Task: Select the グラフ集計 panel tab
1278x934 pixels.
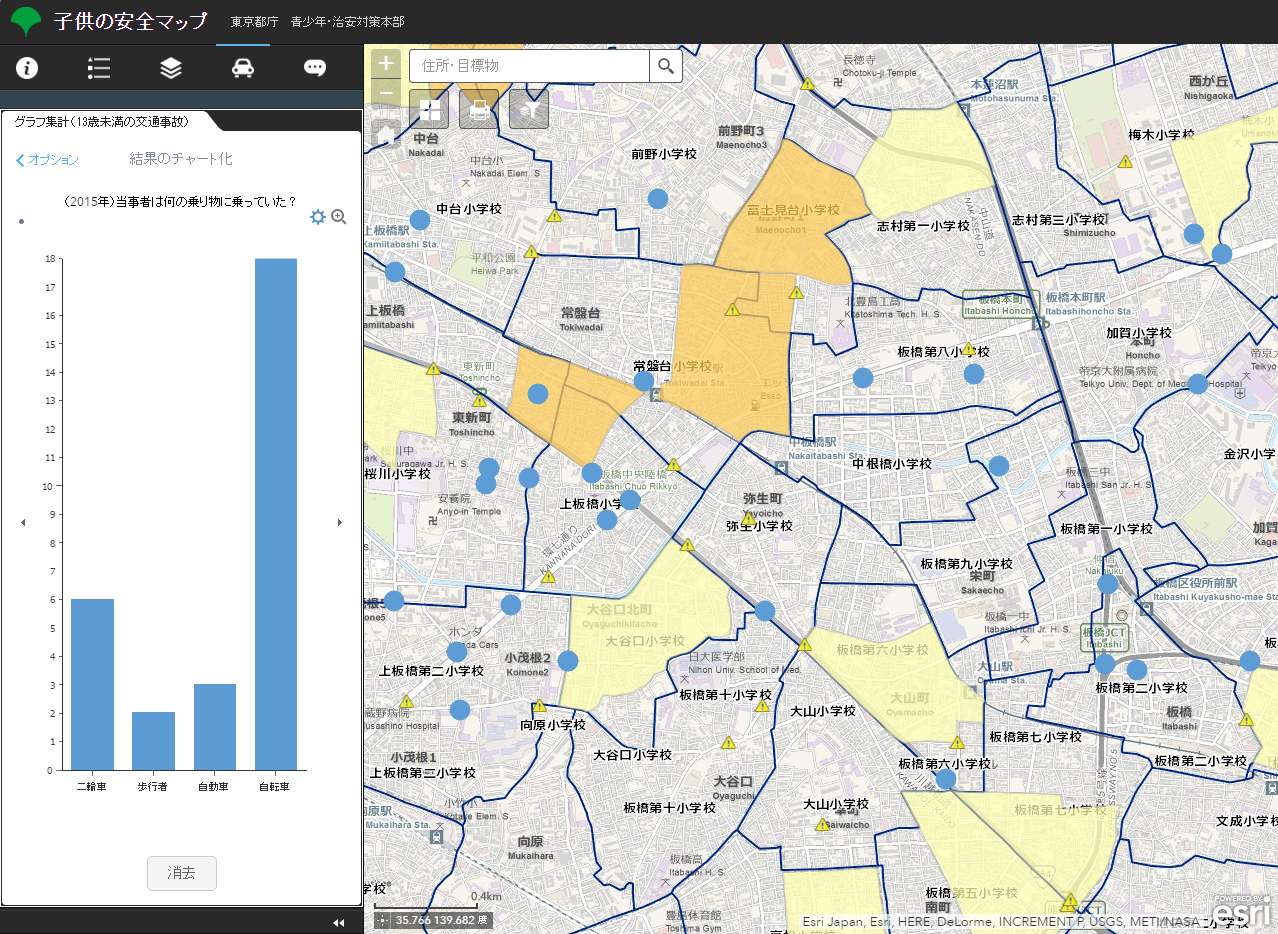Action: [x=102, y=121]
